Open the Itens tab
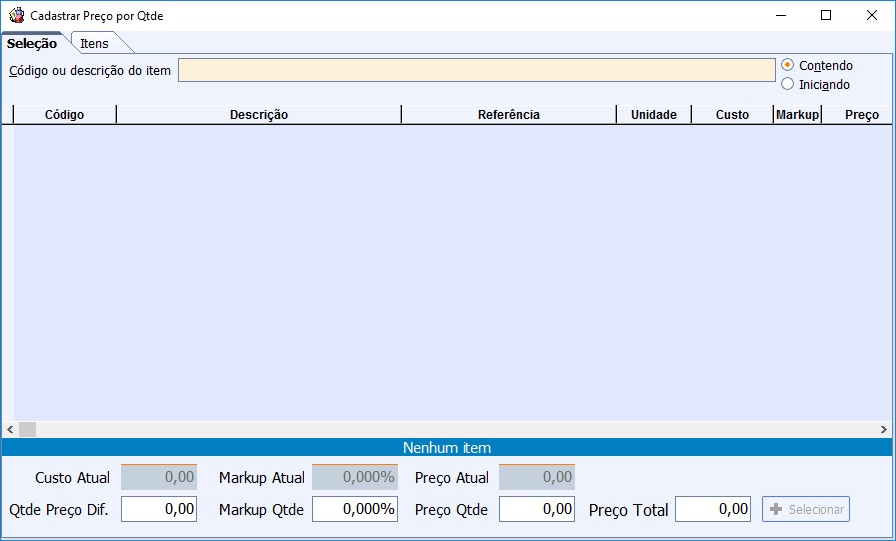This screenshot has height=541, width=896. [x=95, y=43]
